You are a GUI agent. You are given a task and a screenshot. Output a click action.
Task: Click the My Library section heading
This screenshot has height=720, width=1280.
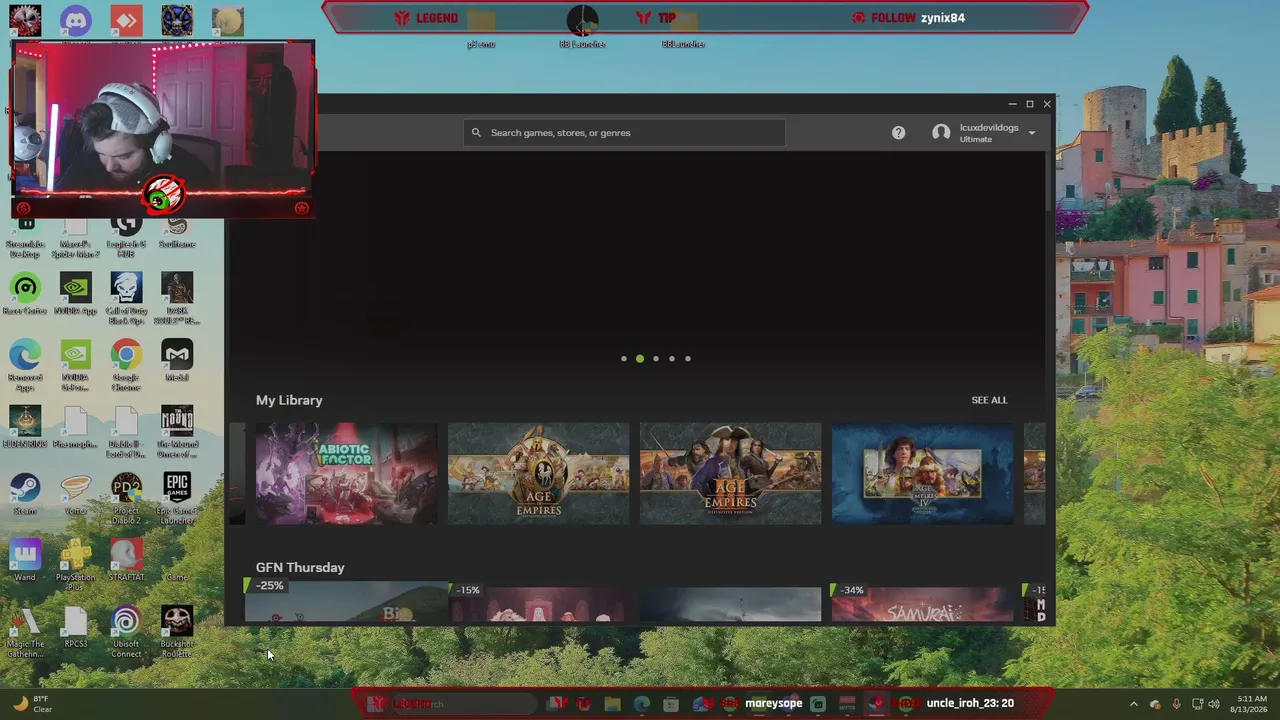click(289, 400)
